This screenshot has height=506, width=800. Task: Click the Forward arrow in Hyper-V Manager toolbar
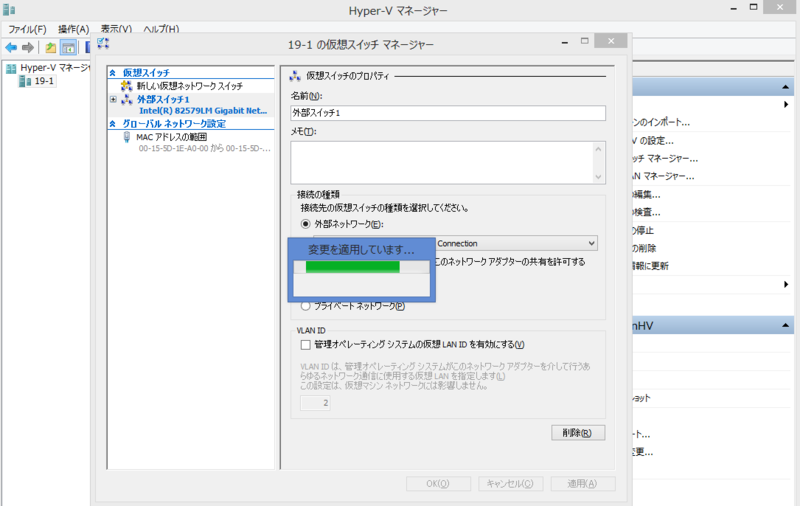(28, 48)
